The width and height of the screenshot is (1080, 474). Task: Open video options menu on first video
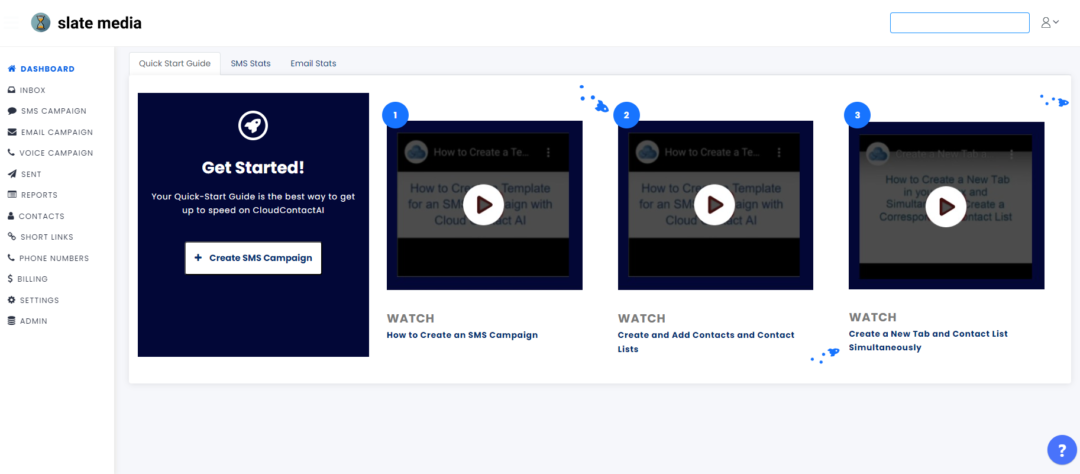tap(548, 152)
